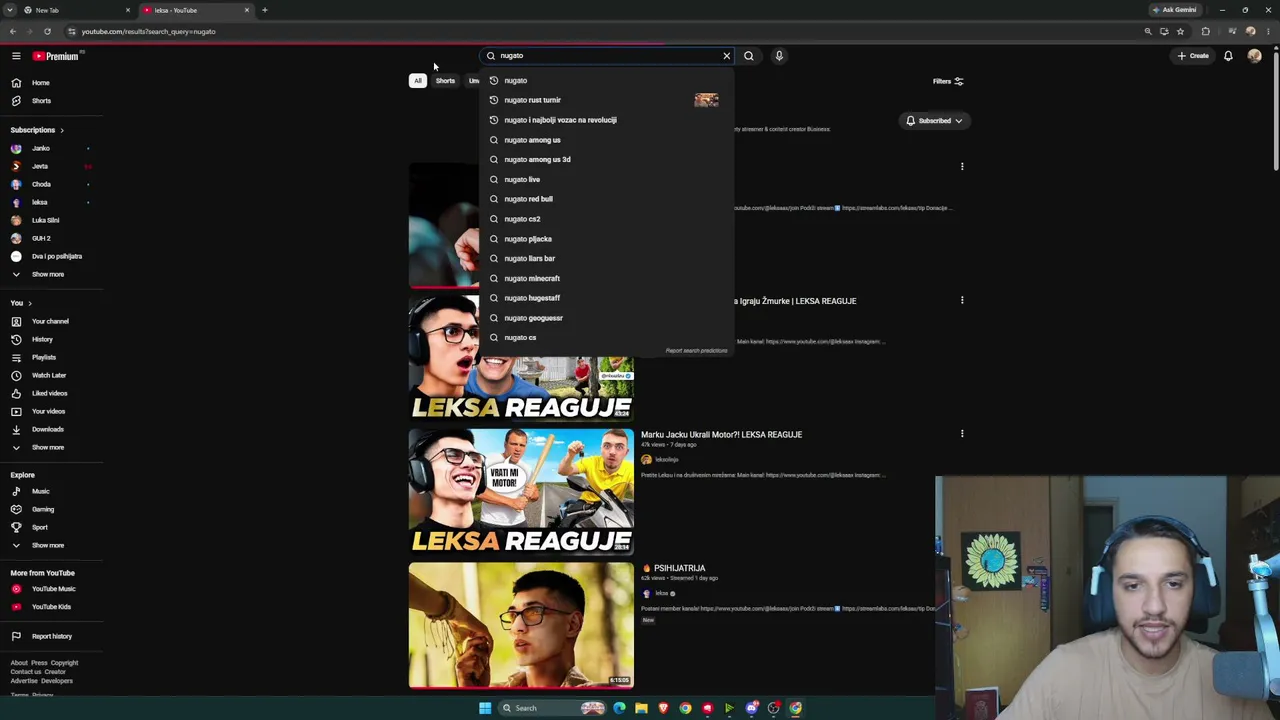Open File Explorer from the taskbar
The image size is (1280, 720).
(641, 708)
